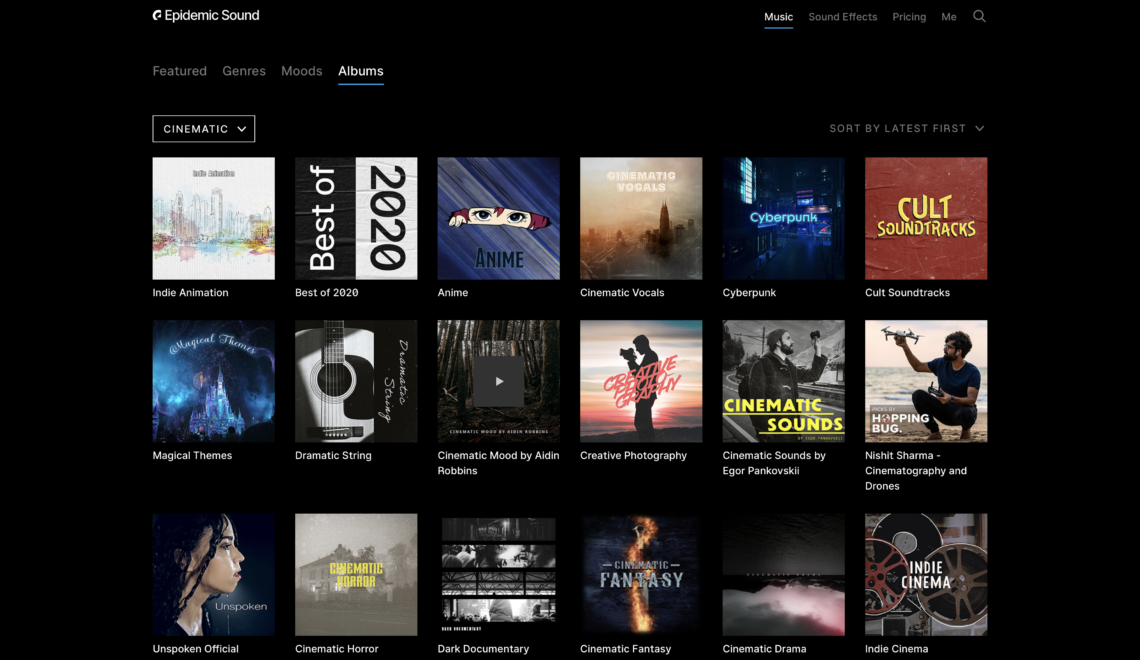1140x660 pixels.
Task: Open the Me account menu
Action: pos(948,17)
